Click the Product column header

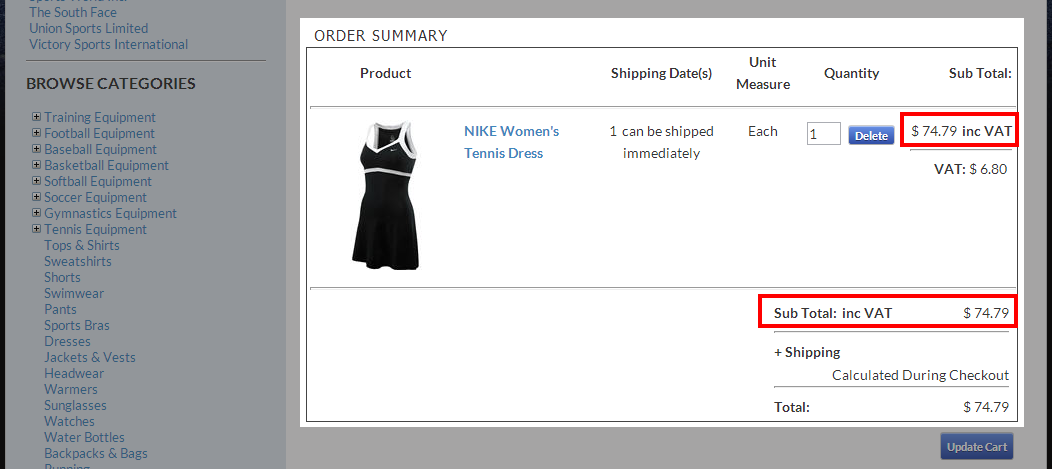tap(385, 73)
